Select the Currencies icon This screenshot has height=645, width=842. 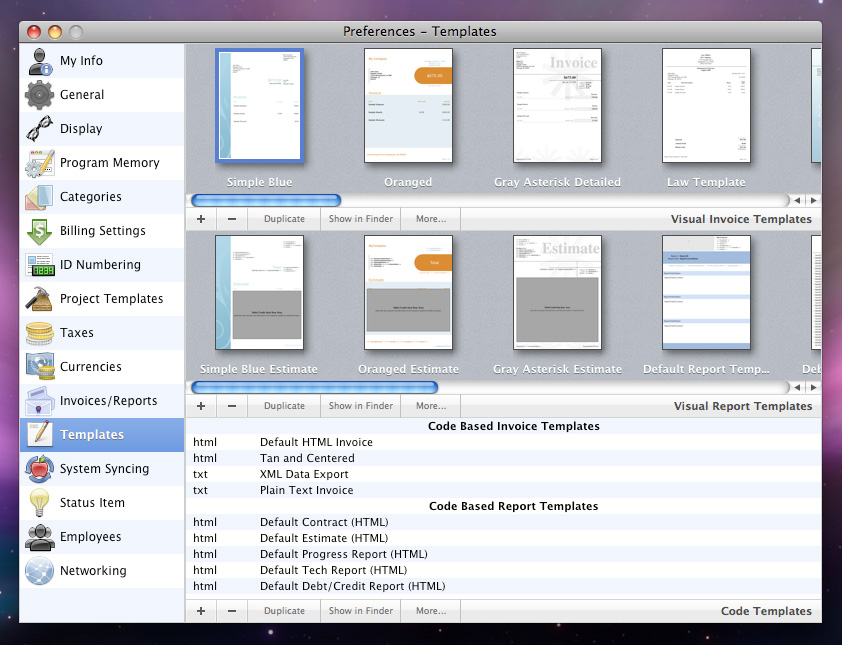(x=39, y=367)
